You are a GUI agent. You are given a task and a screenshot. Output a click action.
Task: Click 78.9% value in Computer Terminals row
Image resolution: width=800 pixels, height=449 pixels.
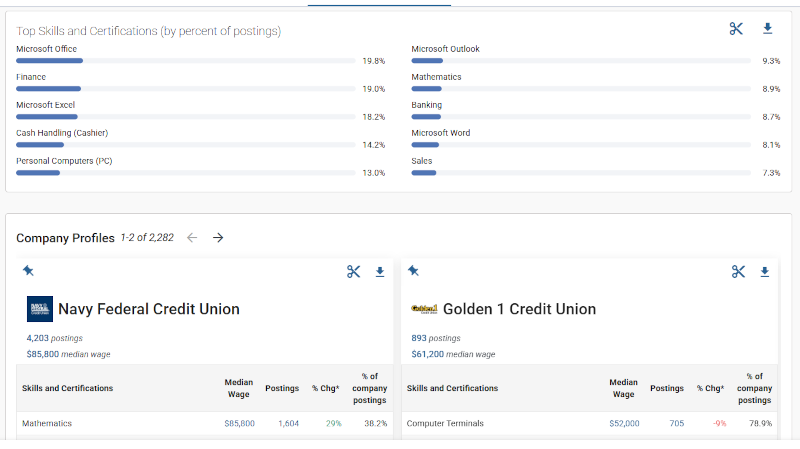[x=761, y=423]
